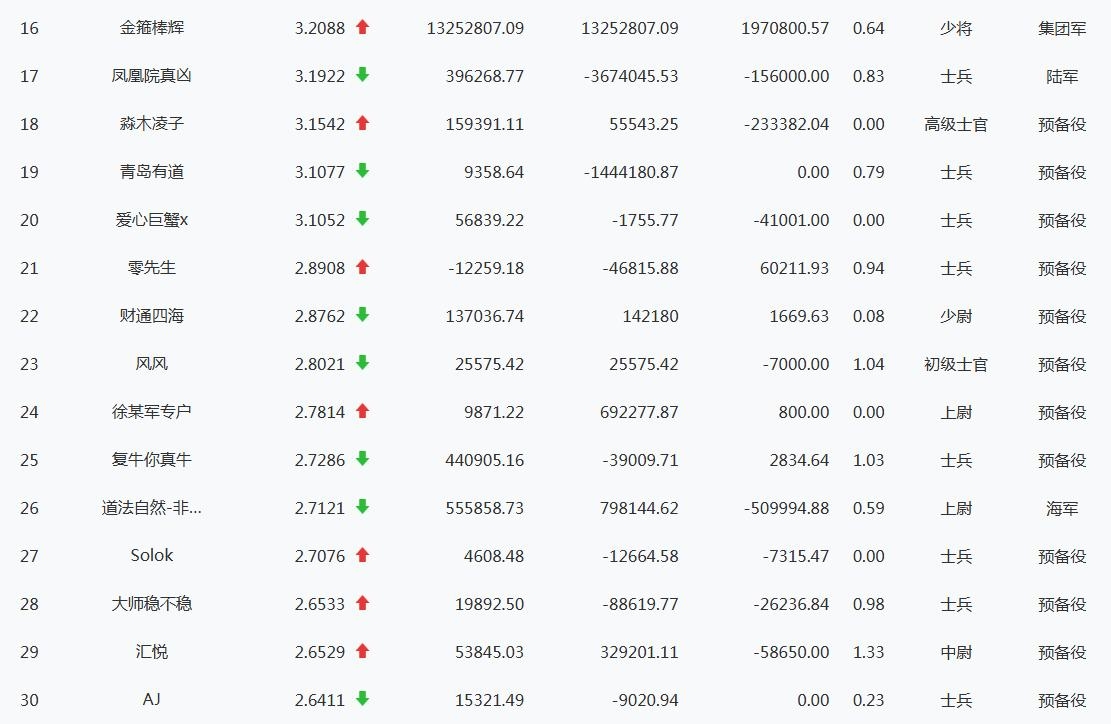This screenshot has width=1111, height=724.
Task: Click green down arrow beside 凤凰院真凶
Action: coord(362,75)
